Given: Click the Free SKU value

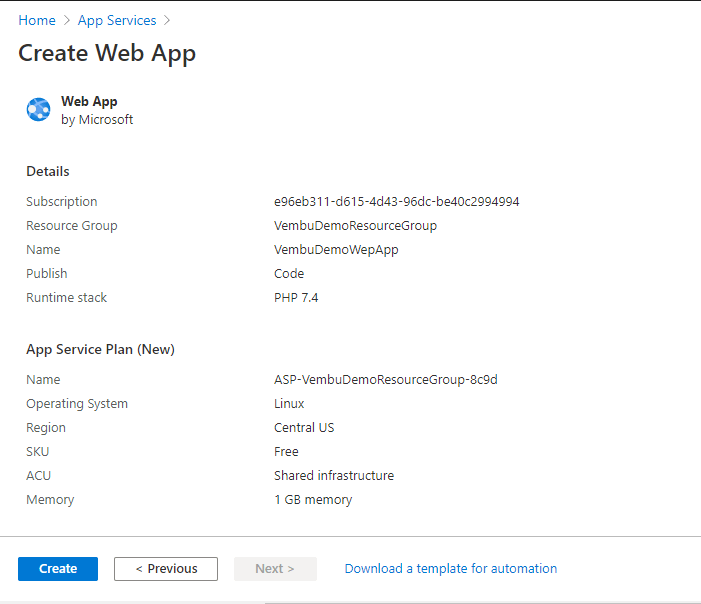Looking at the screenshot, I should point(286,452).
